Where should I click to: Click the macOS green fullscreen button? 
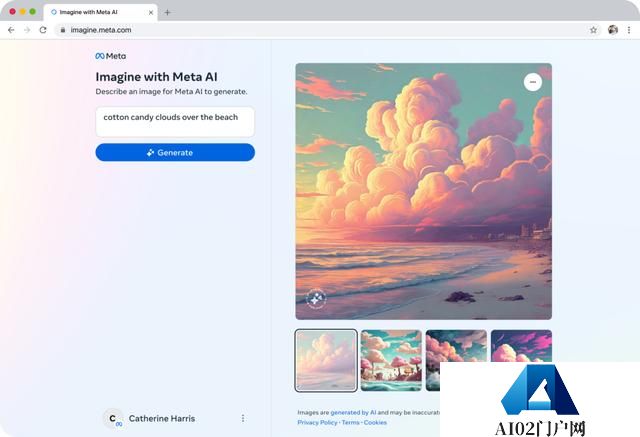33,12
